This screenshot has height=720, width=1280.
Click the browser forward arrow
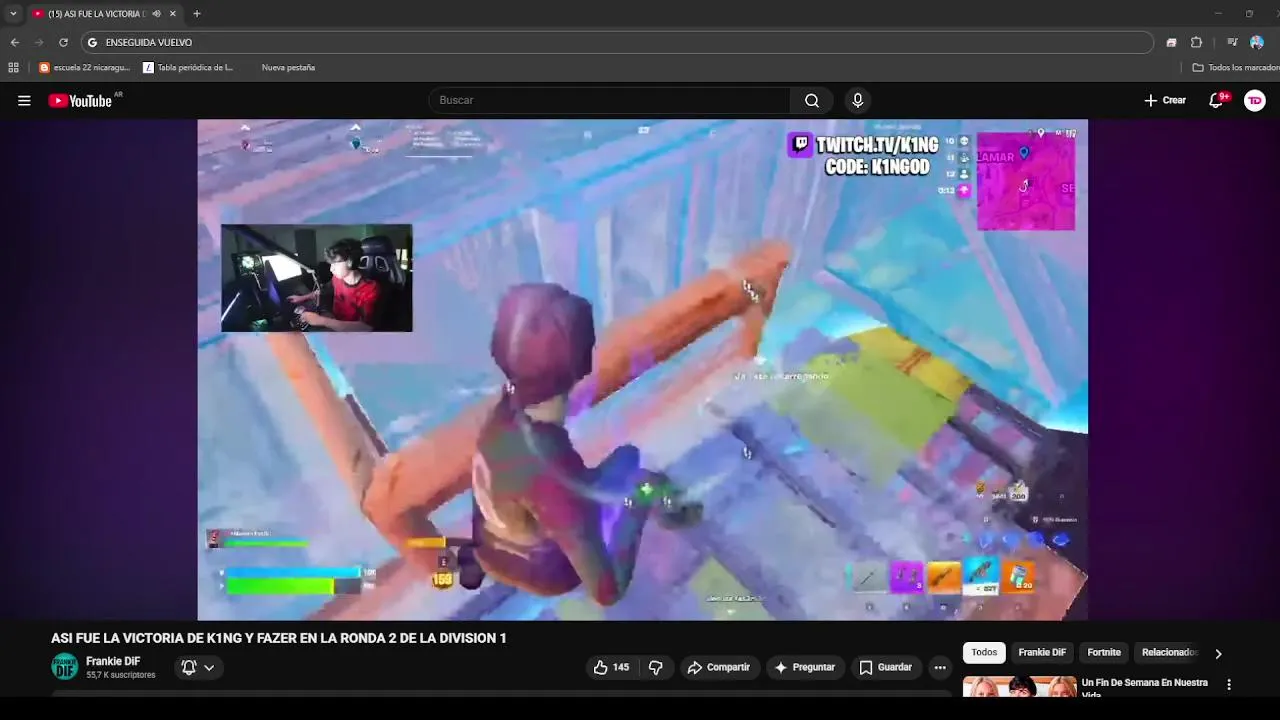[39, 42]
